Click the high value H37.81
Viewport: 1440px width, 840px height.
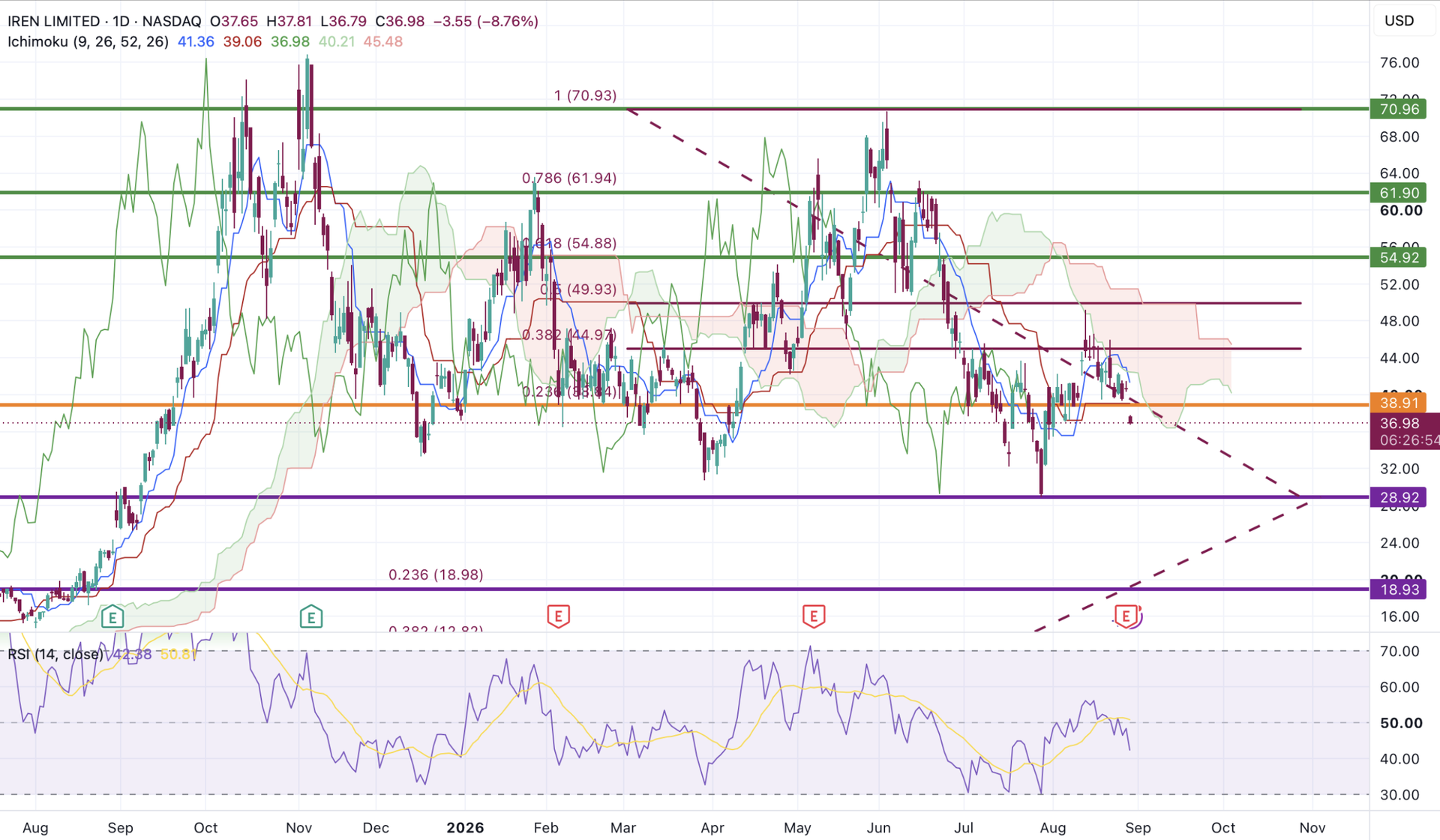pos(289,21)
